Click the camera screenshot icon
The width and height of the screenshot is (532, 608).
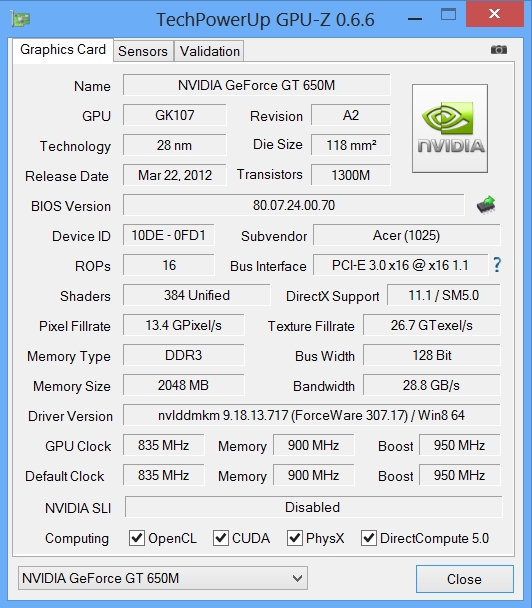499,50
